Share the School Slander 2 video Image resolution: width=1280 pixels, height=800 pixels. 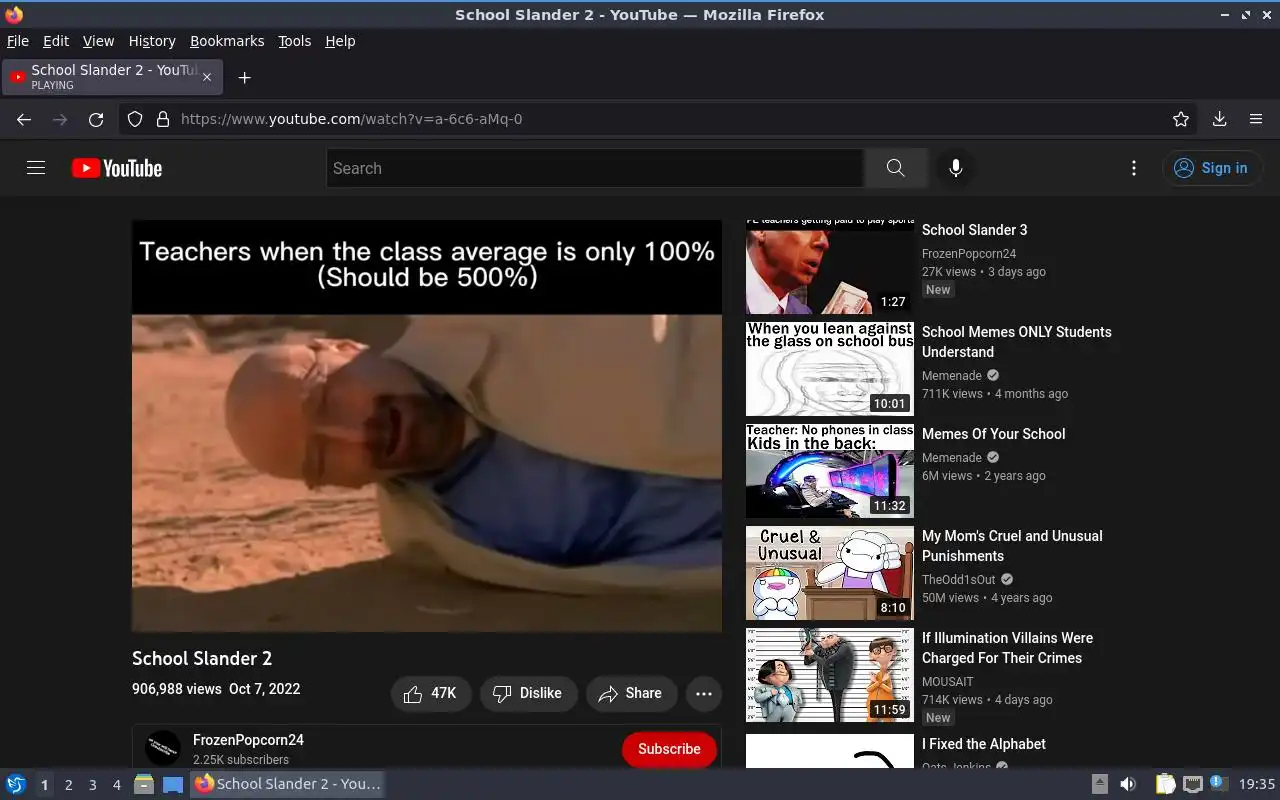pos(631,693)
